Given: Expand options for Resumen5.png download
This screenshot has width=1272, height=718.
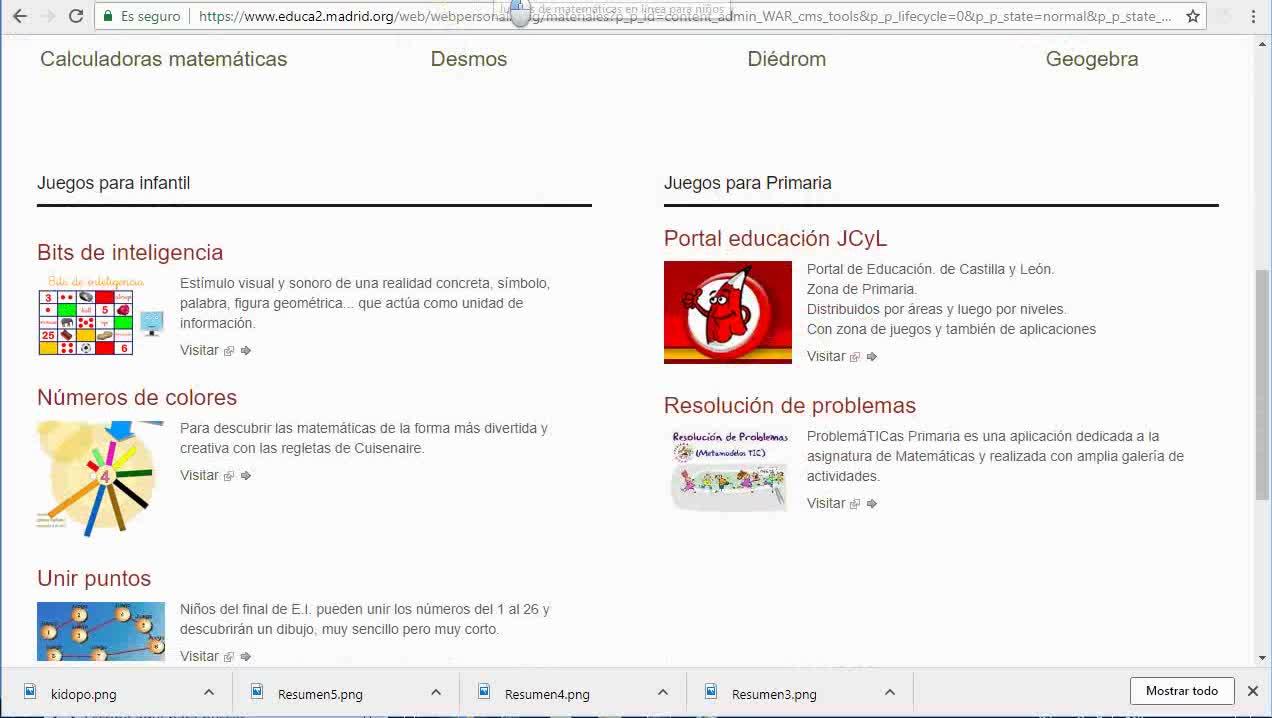Looking at the screenshot, I should [436, 692].
